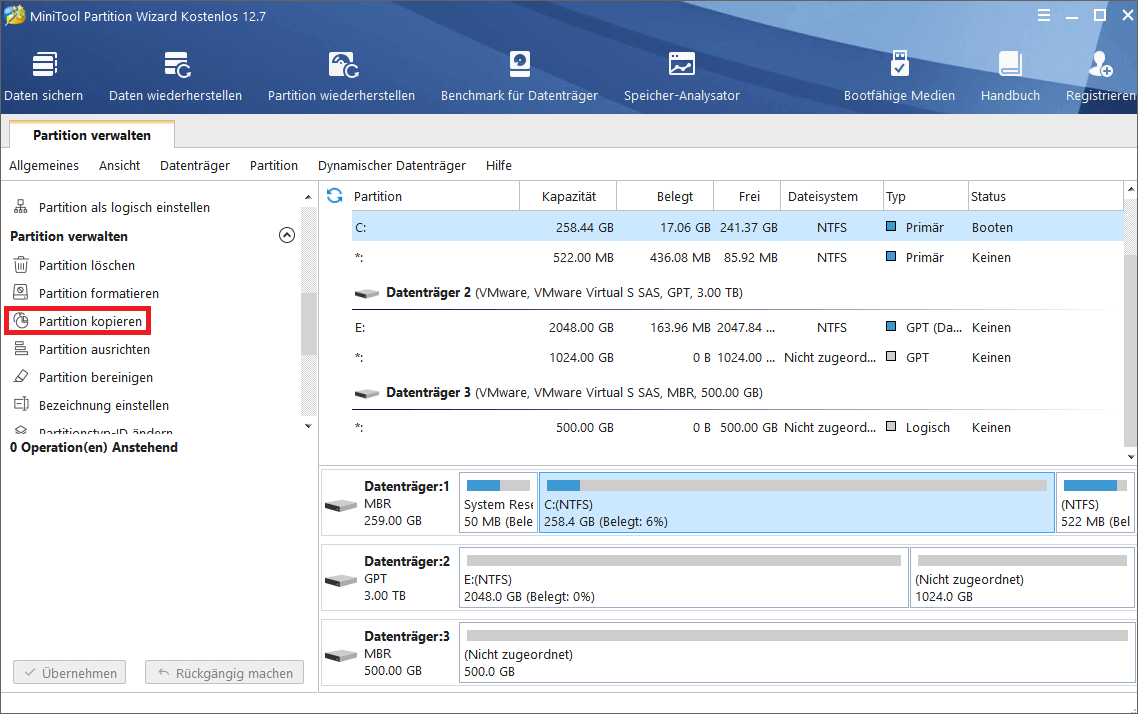Select the 500.00 GB Logisch row

coord(737,427)
